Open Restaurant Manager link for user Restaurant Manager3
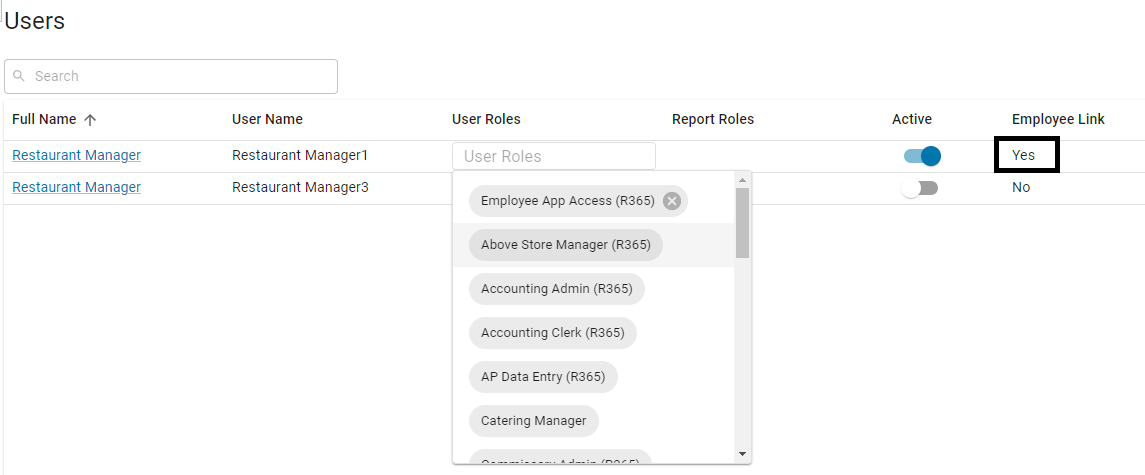 point(76,187)
